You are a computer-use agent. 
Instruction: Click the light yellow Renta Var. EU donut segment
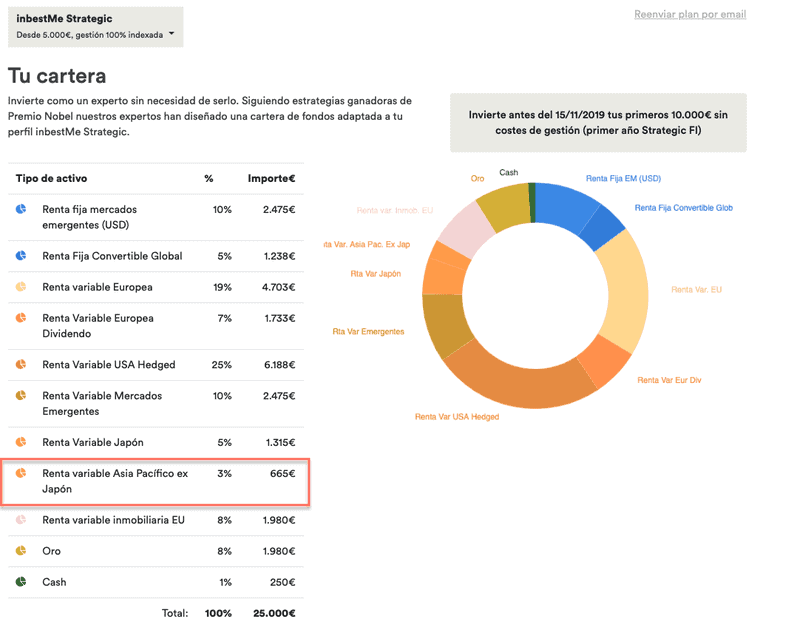pyautogui.click(x=626, y=292)
